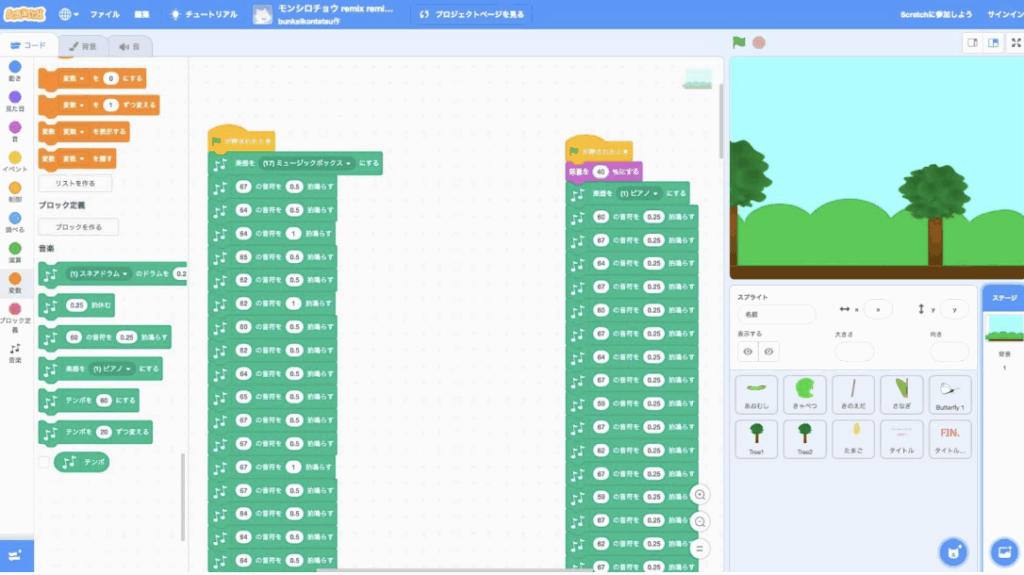Open the add extension button

pyautogui.click(x=16, y=555)
